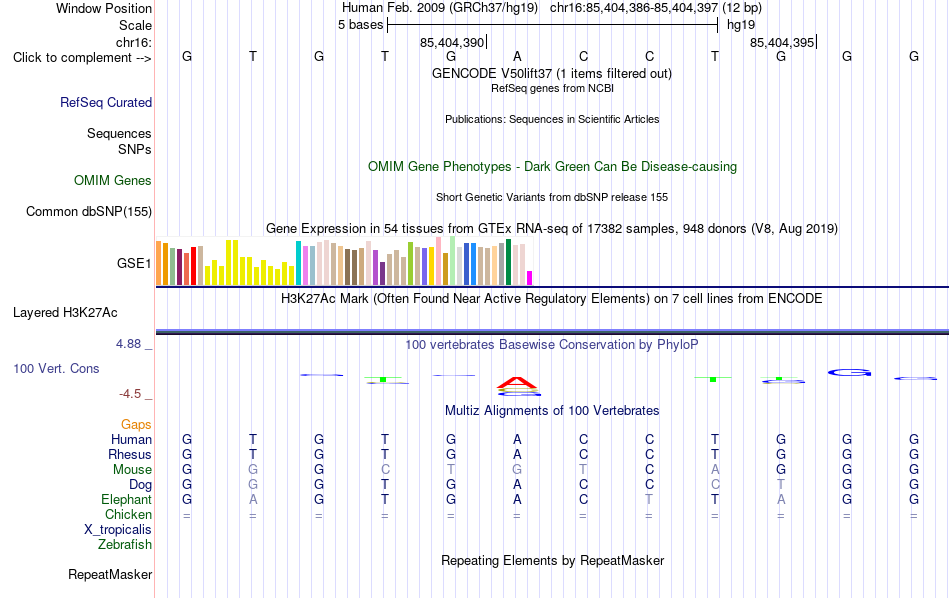Viewport: 950px width, 598px height.
Task: Click the Layered H3K27Ac track label
Action: pyautogui.click(x=65, y=313)
